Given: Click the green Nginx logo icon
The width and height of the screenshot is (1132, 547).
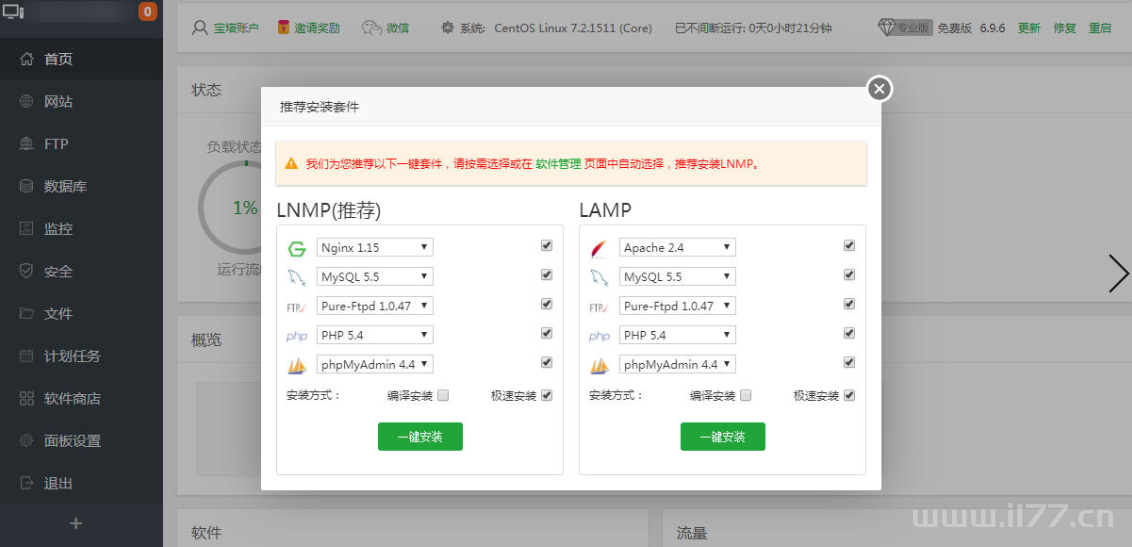Looking at the screenshot, I should point(297,249).
